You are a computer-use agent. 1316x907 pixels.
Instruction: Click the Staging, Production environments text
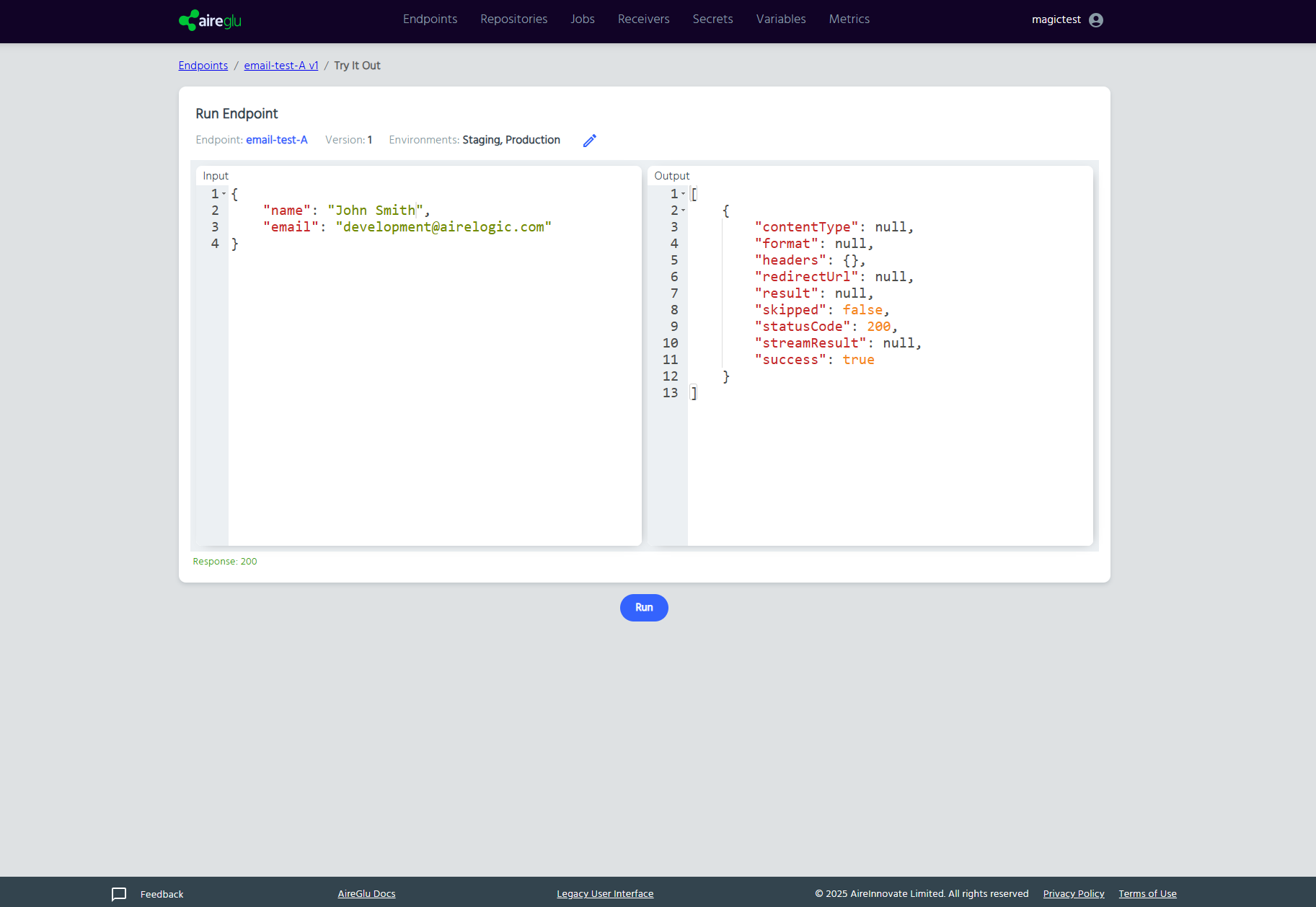(x=511, y=140)
